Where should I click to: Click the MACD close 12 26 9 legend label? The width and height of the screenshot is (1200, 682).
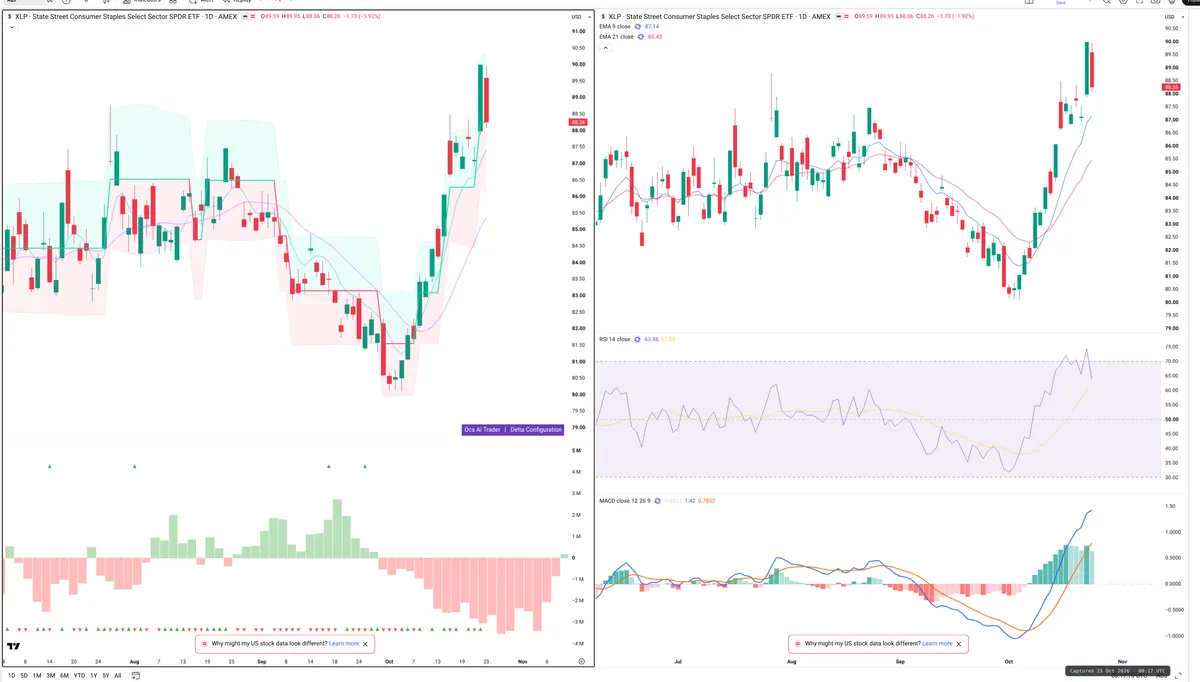click(x=624, y=500)
